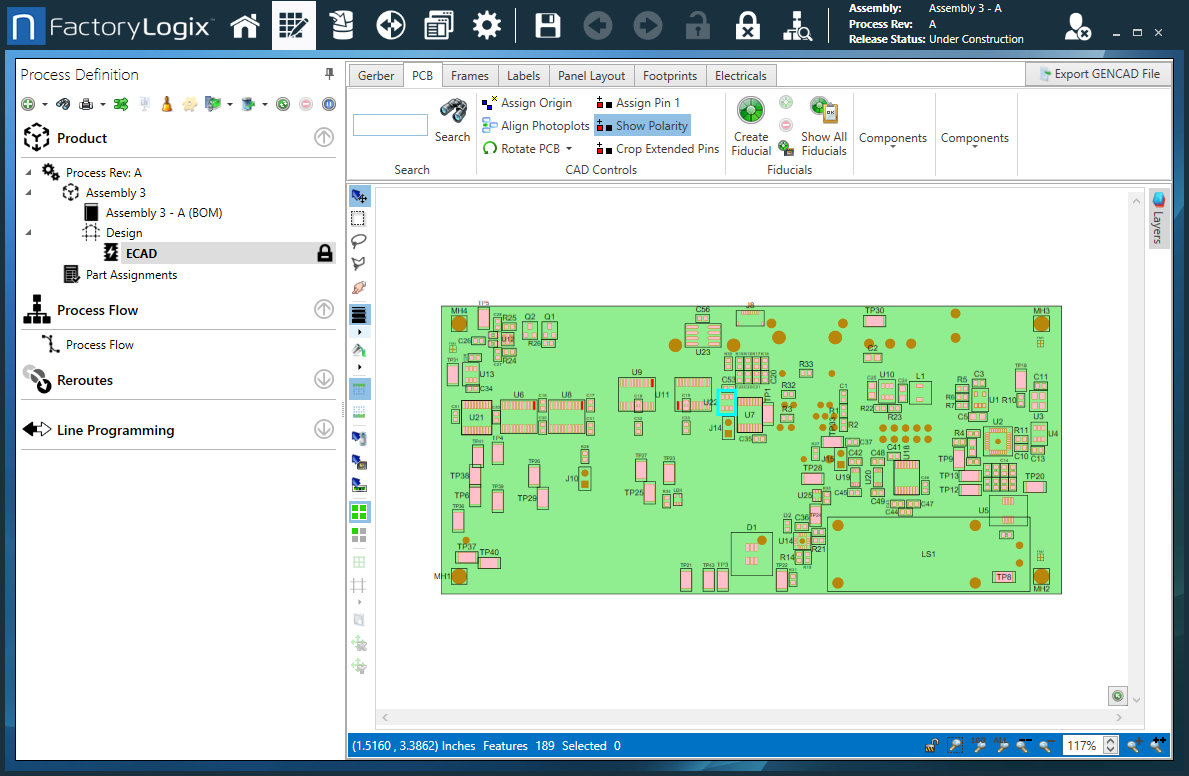Open the Footprints tab
Screen dimensions: 1189x776
[669, 74]
